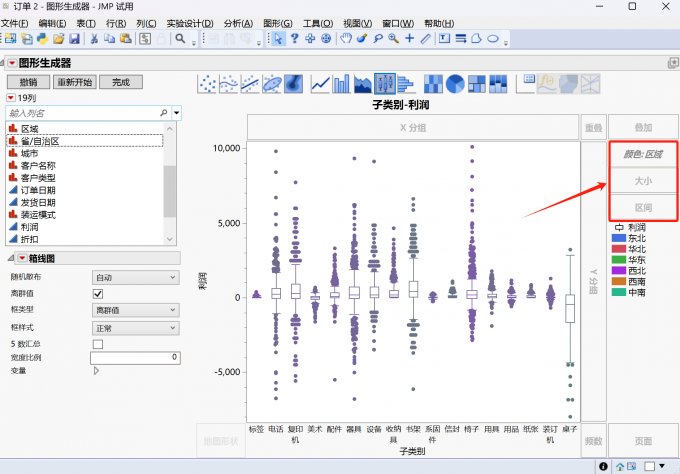The height and width of the screenshot is (474, 680).
Task: Open column search options dropdown arrow
Action: click(x=177, y=113)
